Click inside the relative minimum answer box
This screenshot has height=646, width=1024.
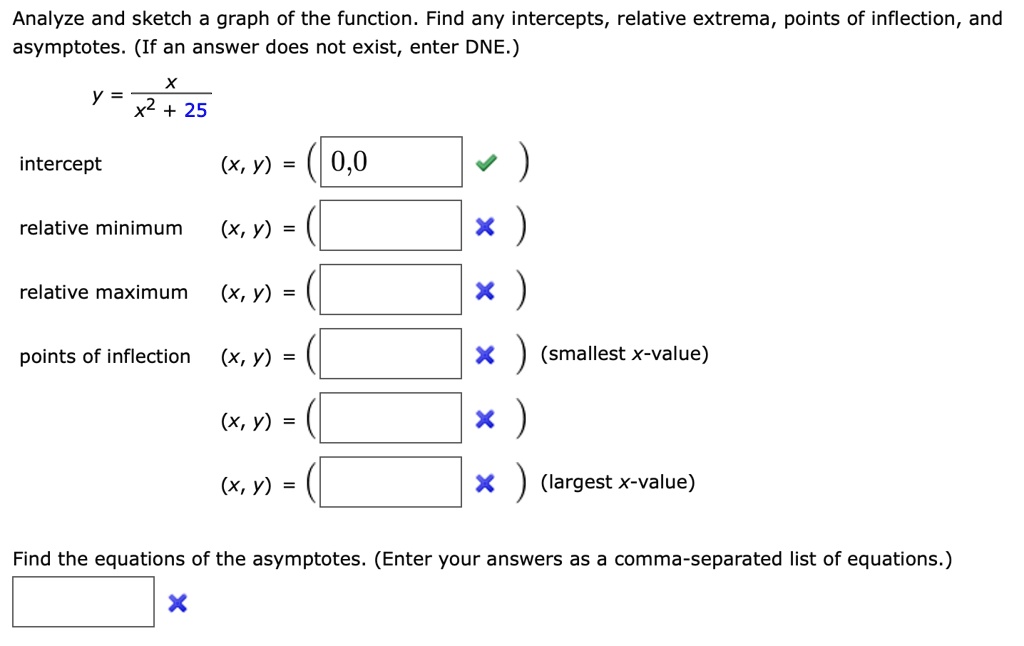pos(390,225)
